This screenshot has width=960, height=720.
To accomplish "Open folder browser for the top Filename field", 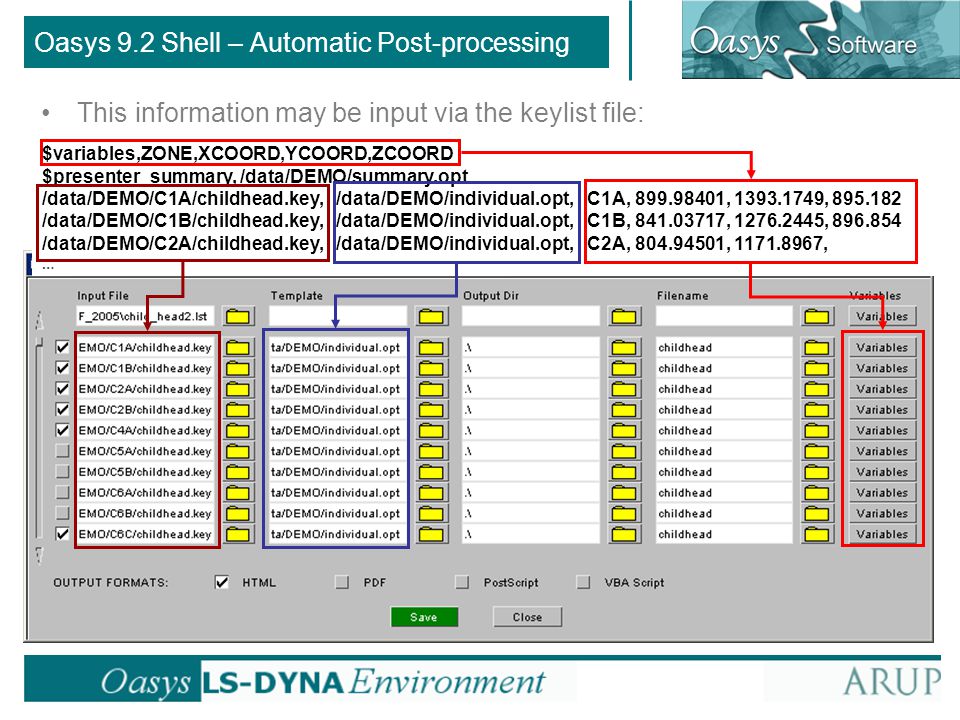I will (817, 317).
